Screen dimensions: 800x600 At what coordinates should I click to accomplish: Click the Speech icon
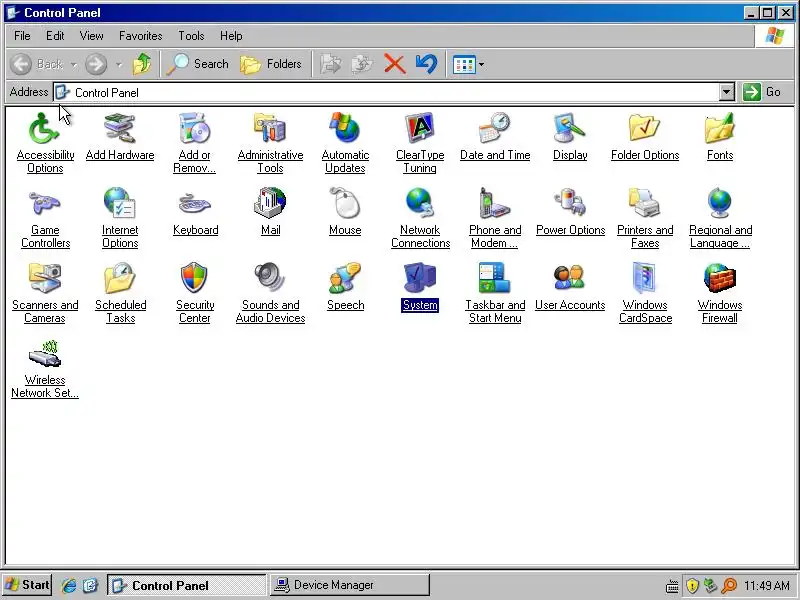pos(345,278)
